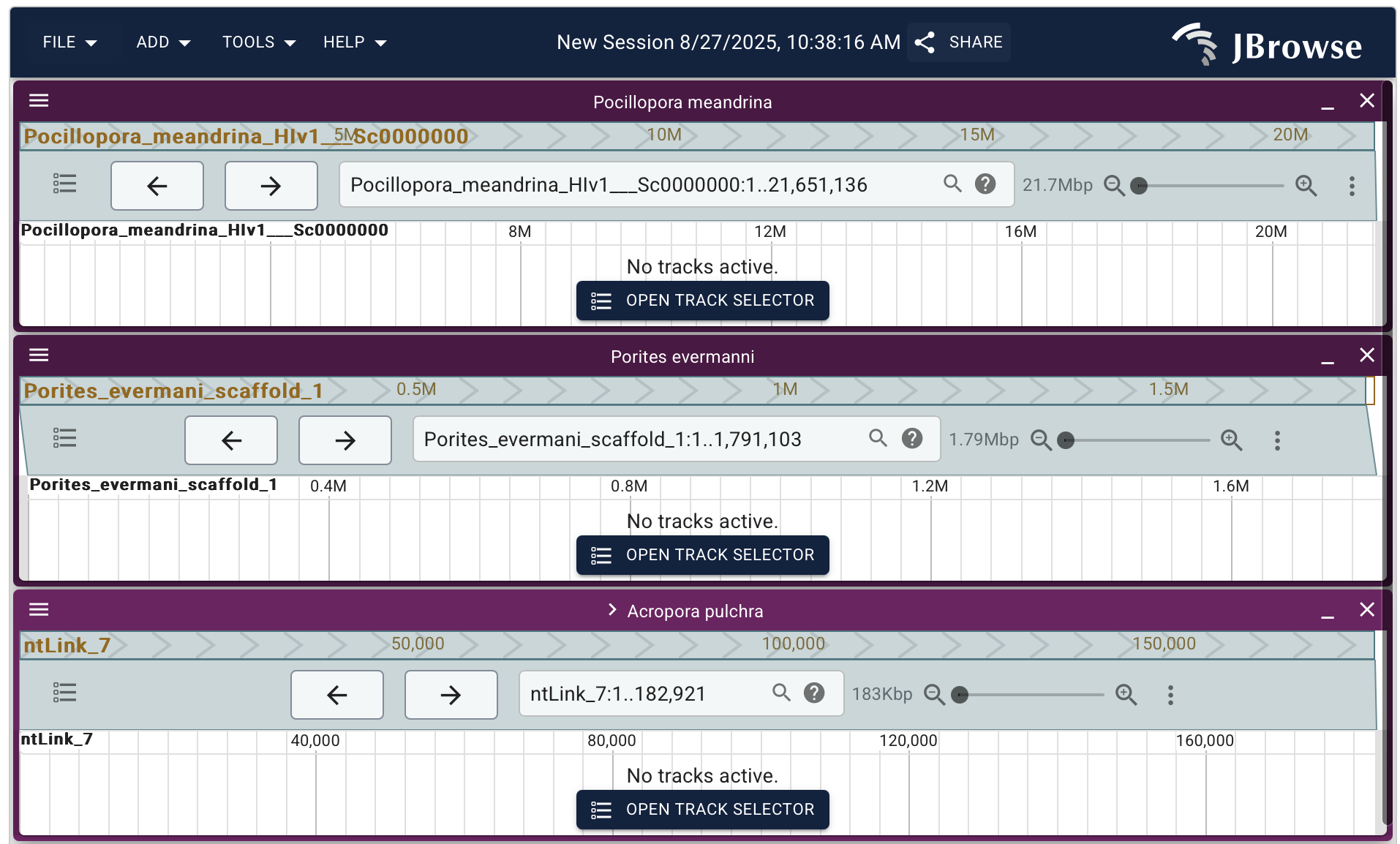Viewport: 1400px width, 844px height.
Task: Click the zoom slider in Porites toolbar
Action: pyautogui.click(x=1137, y=440)
